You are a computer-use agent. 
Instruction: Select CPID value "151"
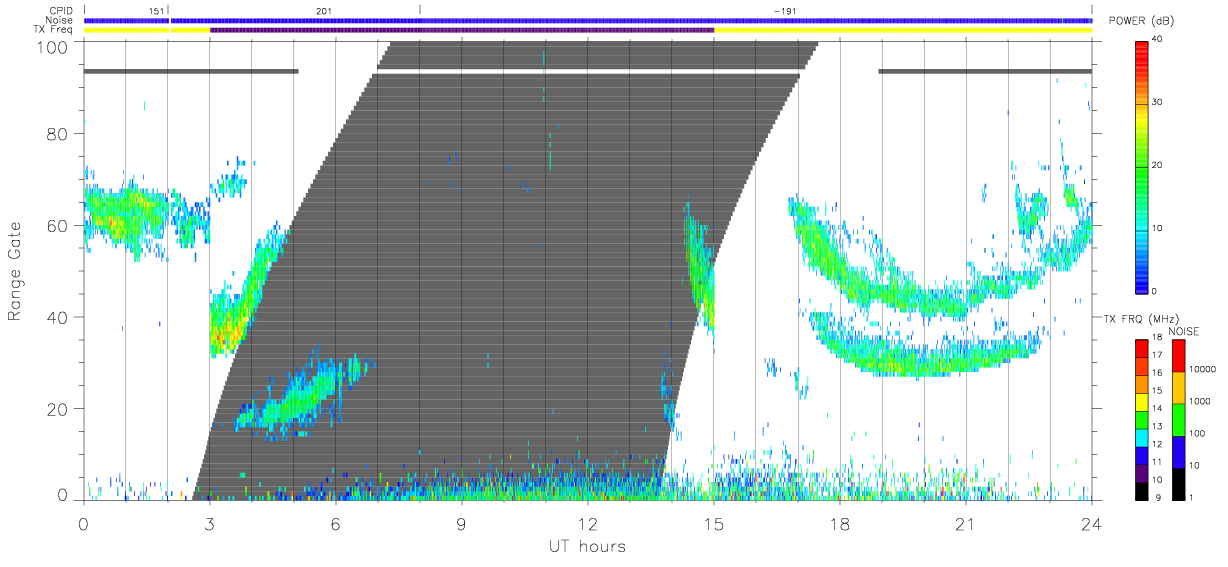[x=155, y=11]
